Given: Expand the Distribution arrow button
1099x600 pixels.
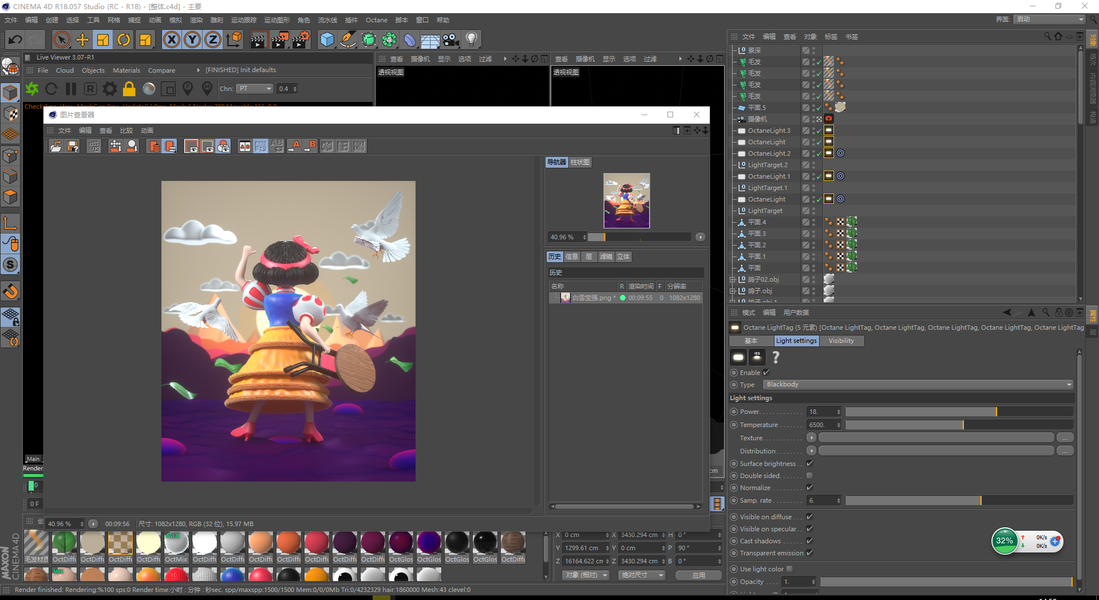Looking at the screenshot, I should click(x=812, y=451).
